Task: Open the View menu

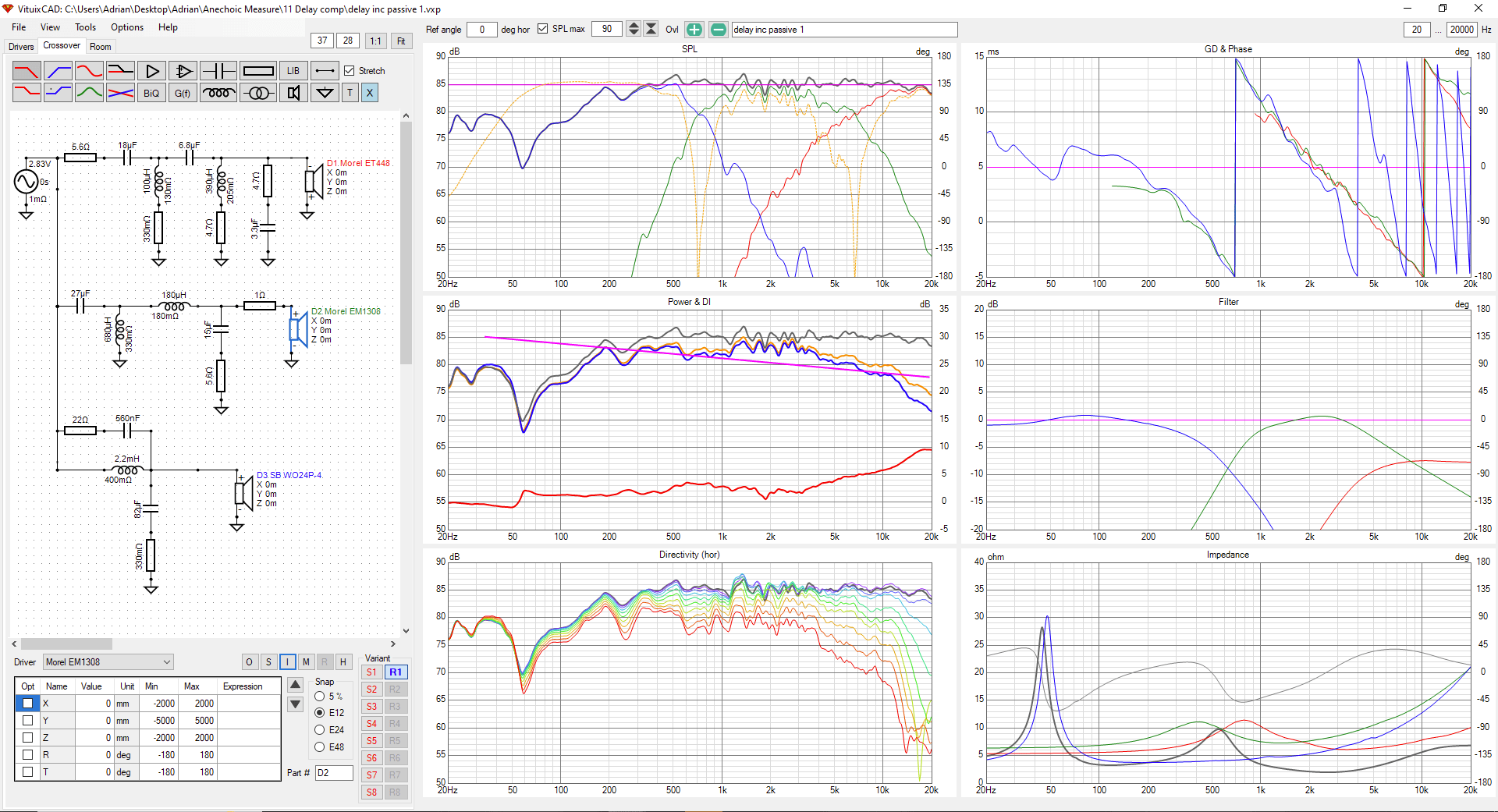Action: click(x=50, y=27)
